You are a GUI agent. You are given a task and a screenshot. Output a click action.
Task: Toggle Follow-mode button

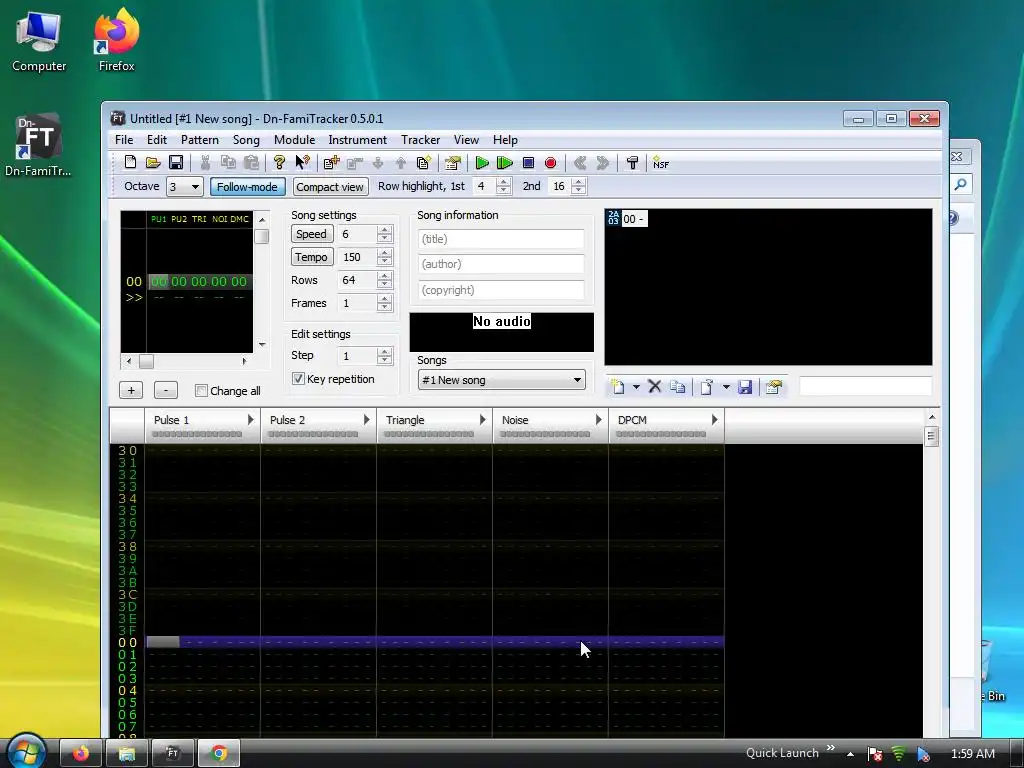click(248, 187)
